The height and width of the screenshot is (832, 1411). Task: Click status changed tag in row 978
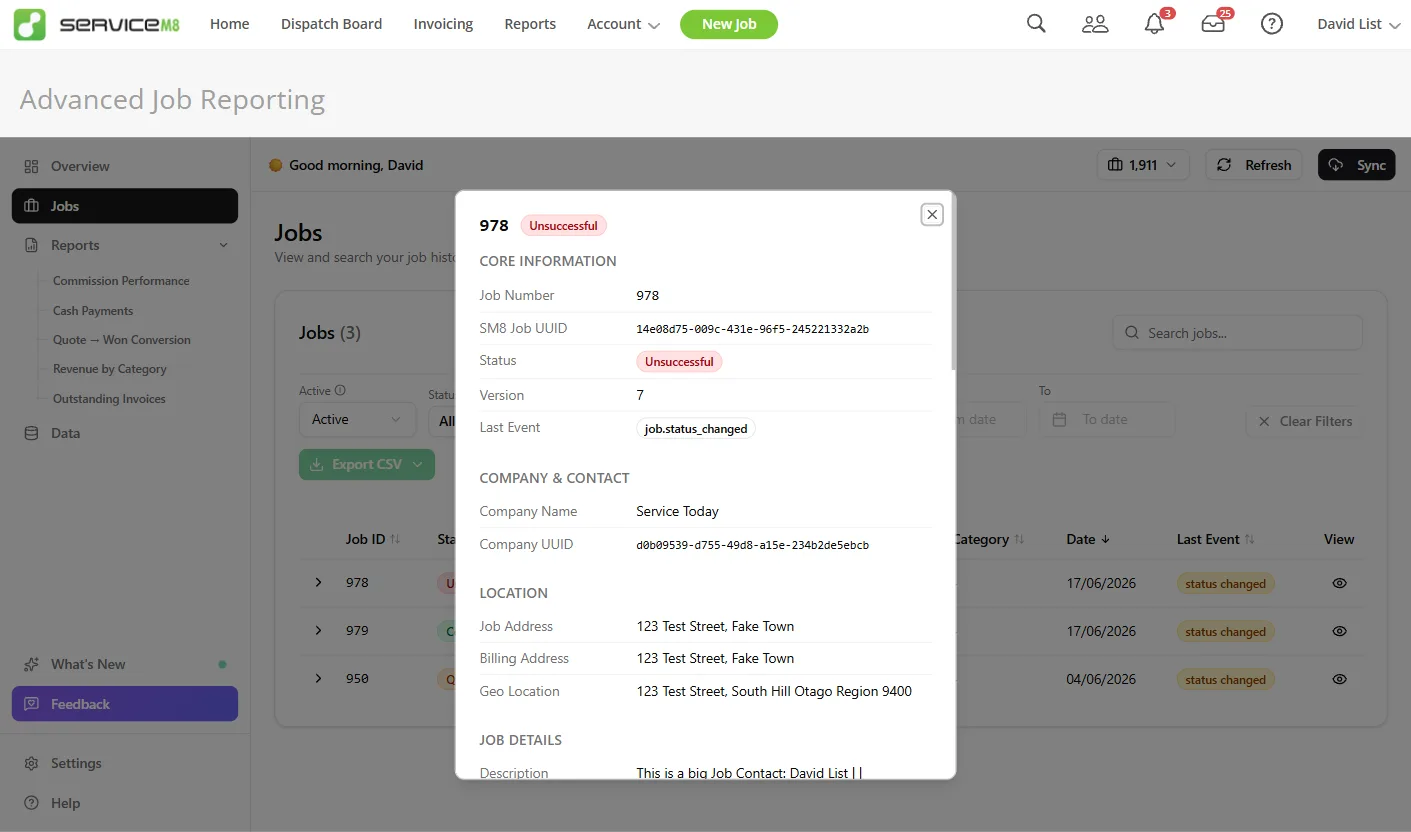pos(1225,584)
